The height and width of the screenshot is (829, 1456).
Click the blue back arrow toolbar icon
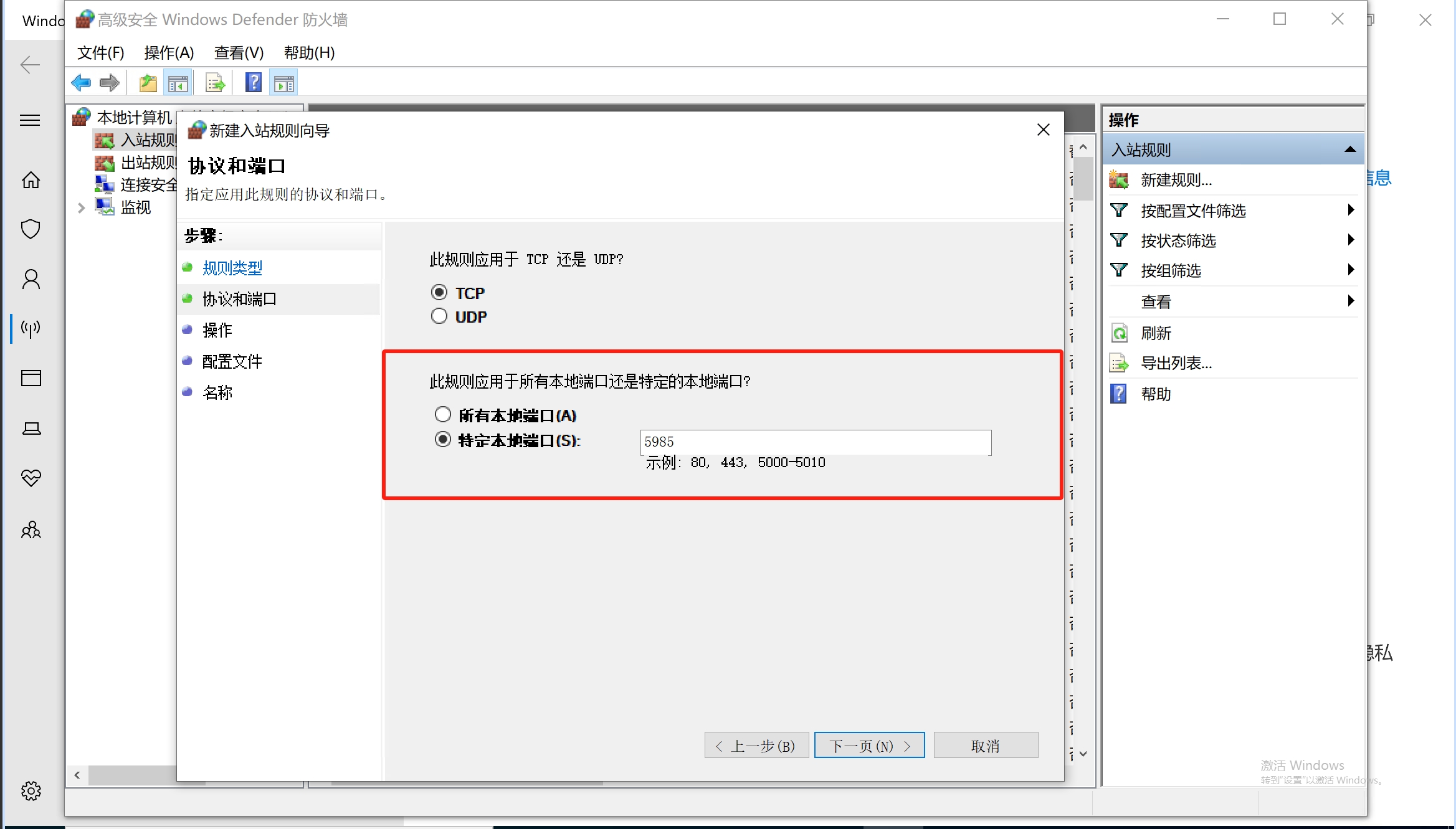[81, 83]
